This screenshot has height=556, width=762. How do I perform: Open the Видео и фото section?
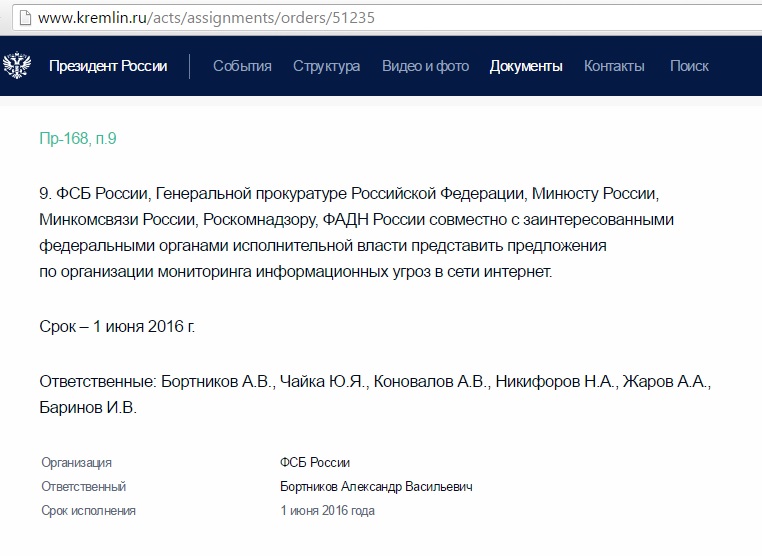coord(425,66)
